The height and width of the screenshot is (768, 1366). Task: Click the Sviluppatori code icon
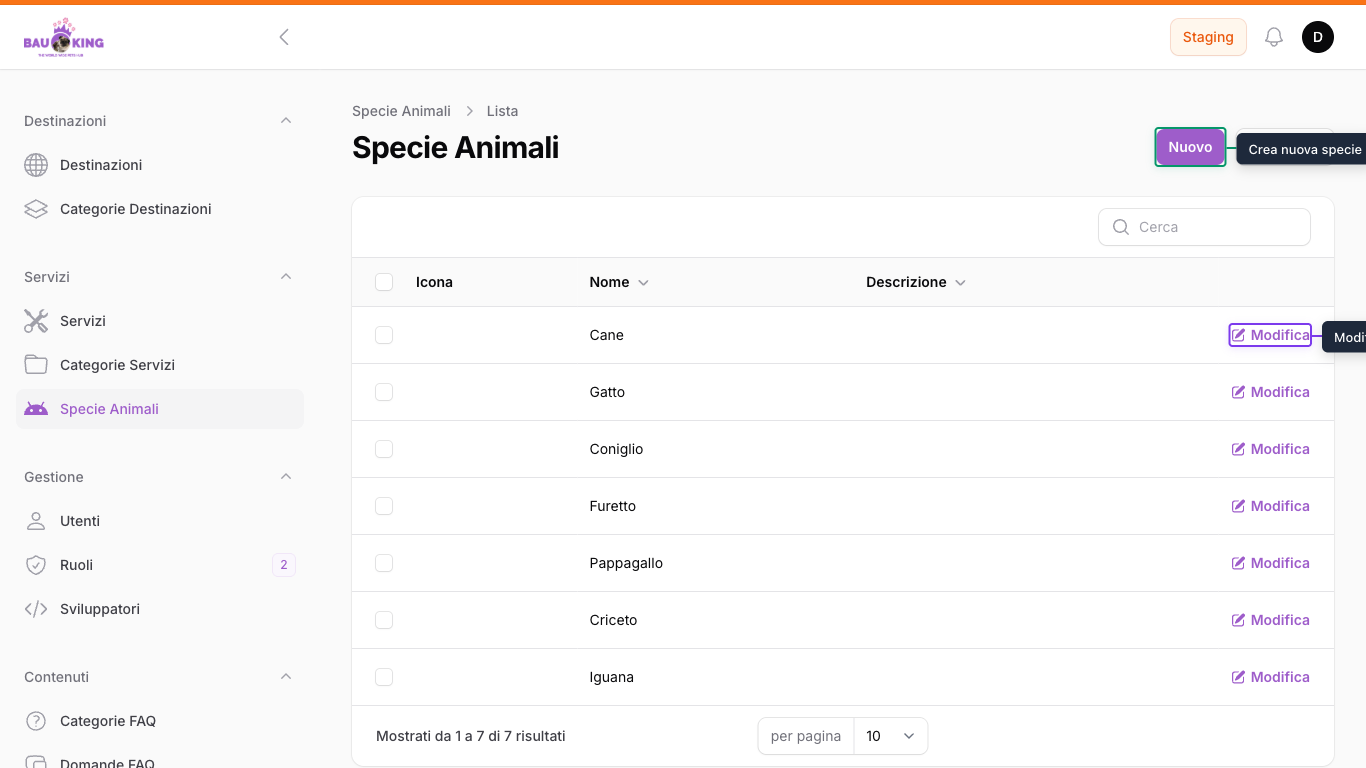coord(36,609)
